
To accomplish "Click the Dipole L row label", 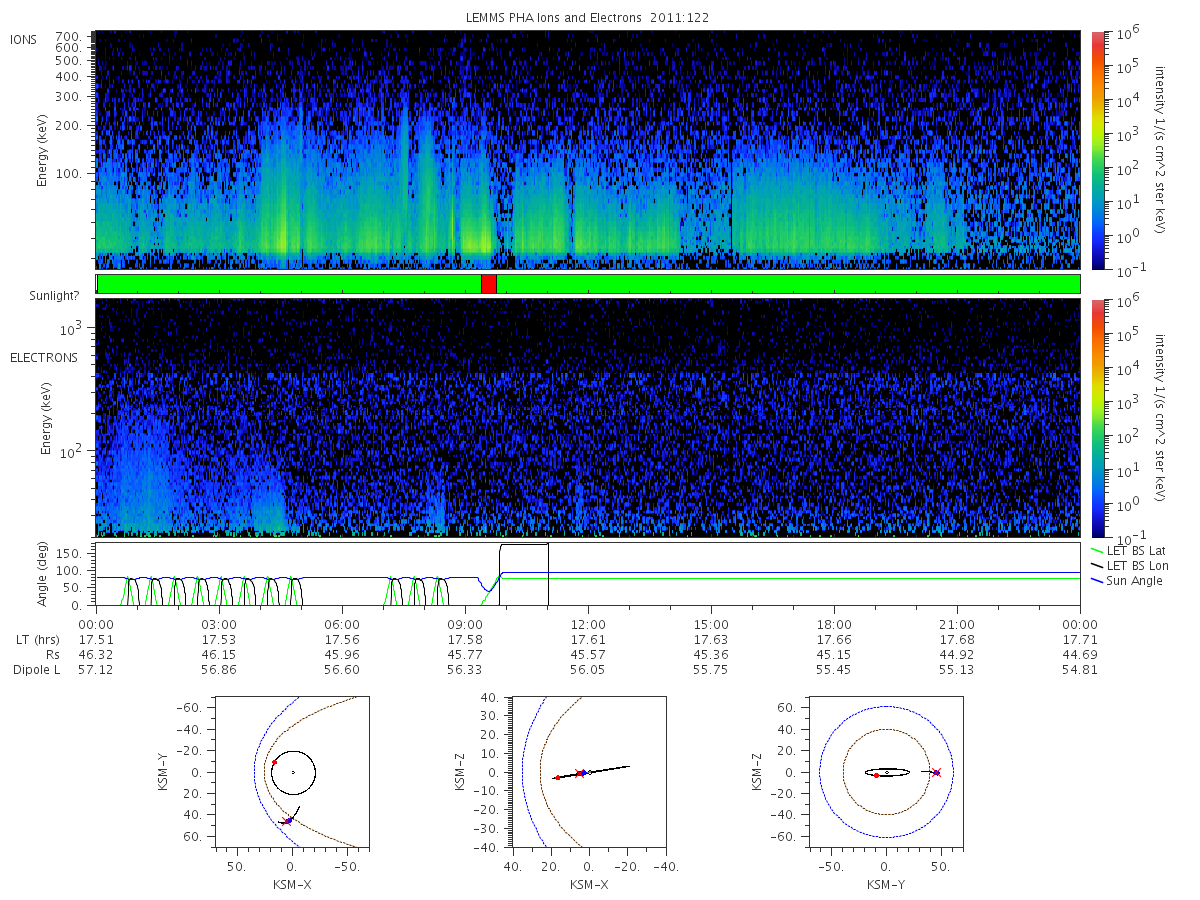I will point(36,670).
